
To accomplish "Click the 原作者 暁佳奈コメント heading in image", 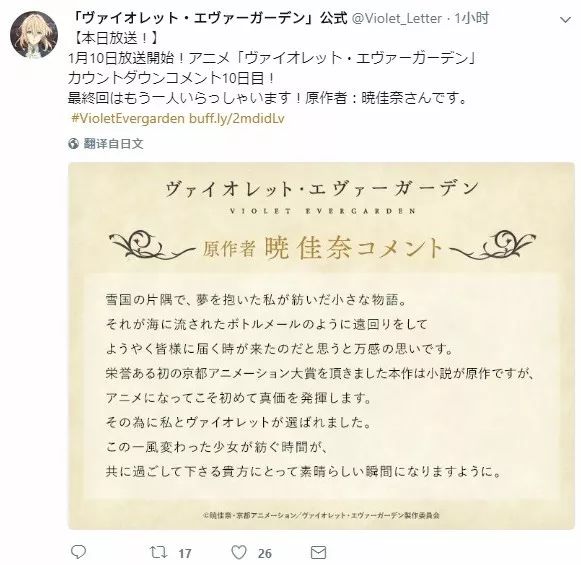I will (322, 247).
